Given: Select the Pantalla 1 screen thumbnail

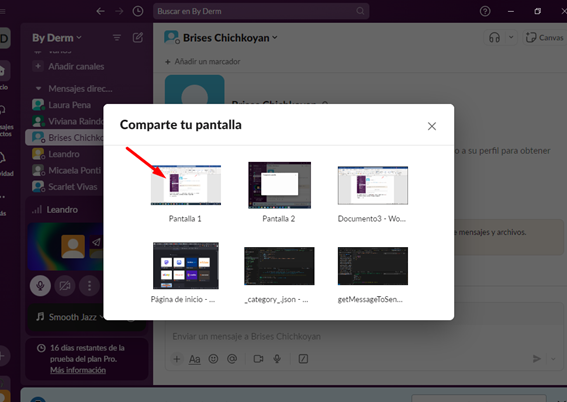Looking at the screenshot, I should pos(186,185).
